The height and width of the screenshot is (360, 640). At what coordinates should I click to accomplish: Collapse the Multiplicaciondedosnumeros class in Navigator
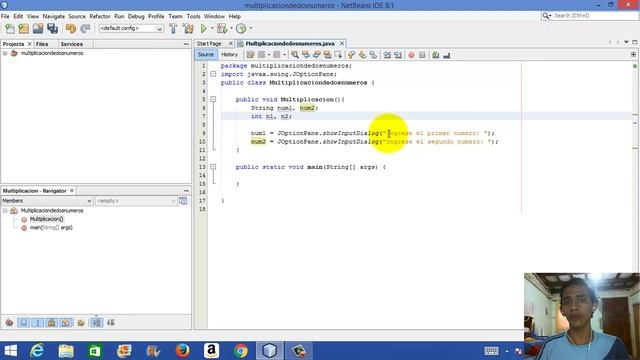pyautogui.click(x=5, y=211)
